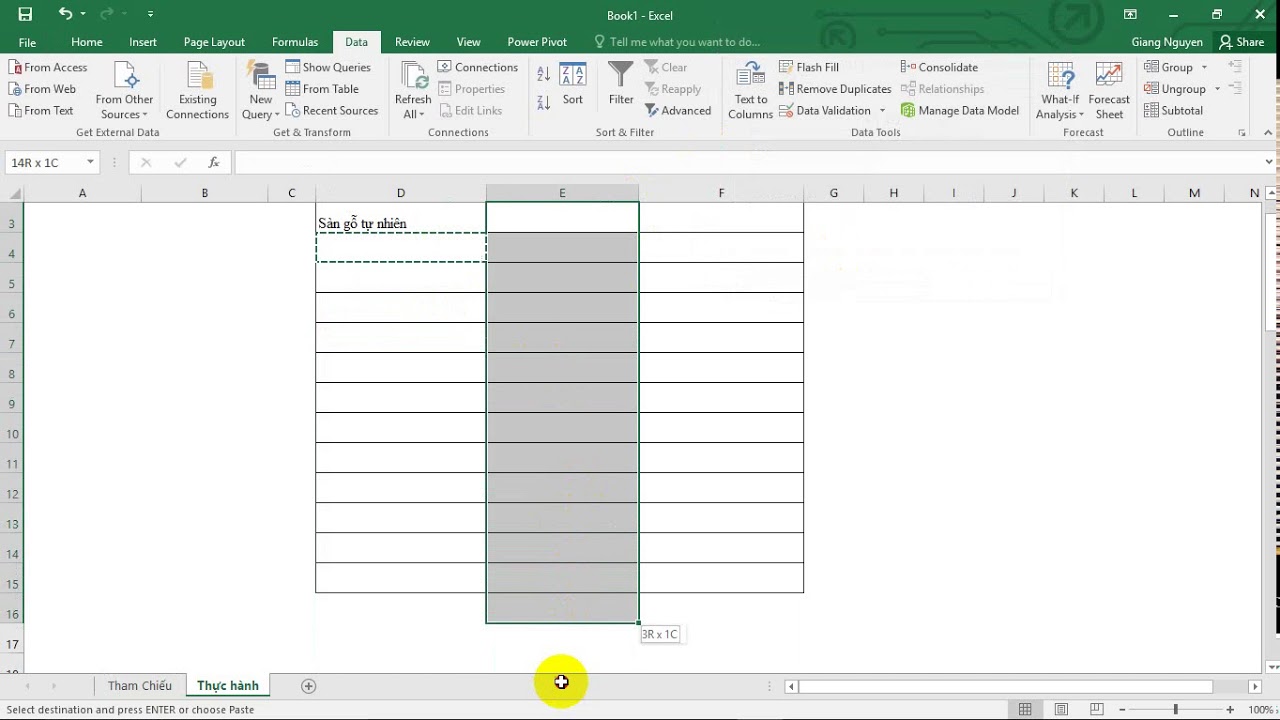Click the Giang Nguyen account name
Viewport: 1280px width, 720px height.
(x=1167, y=42)
